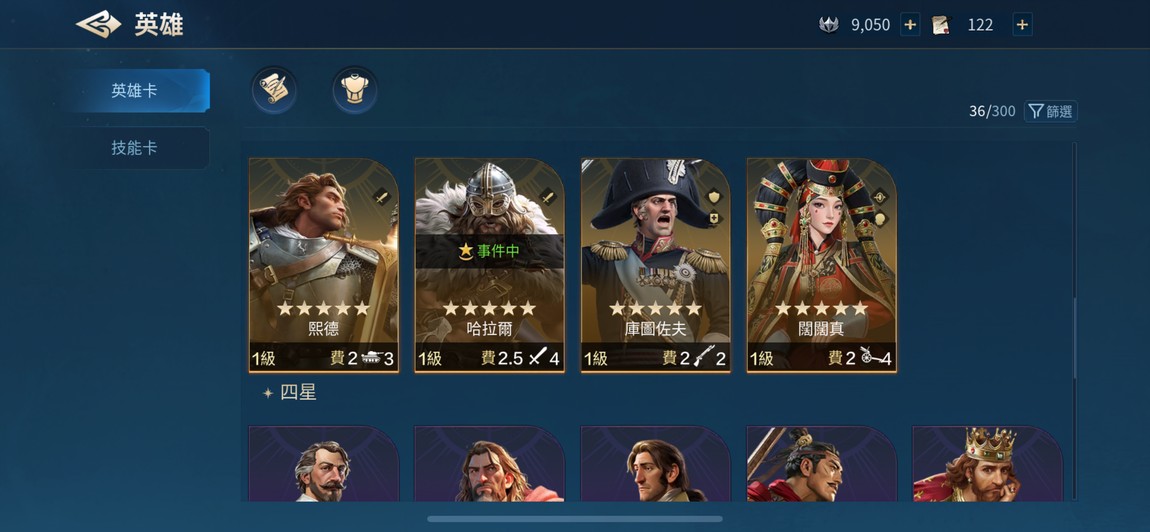This screenshot has height=532, width=1150.
Task: Tap the back arrow beside 英雄 title
Action: pos(98,24)
